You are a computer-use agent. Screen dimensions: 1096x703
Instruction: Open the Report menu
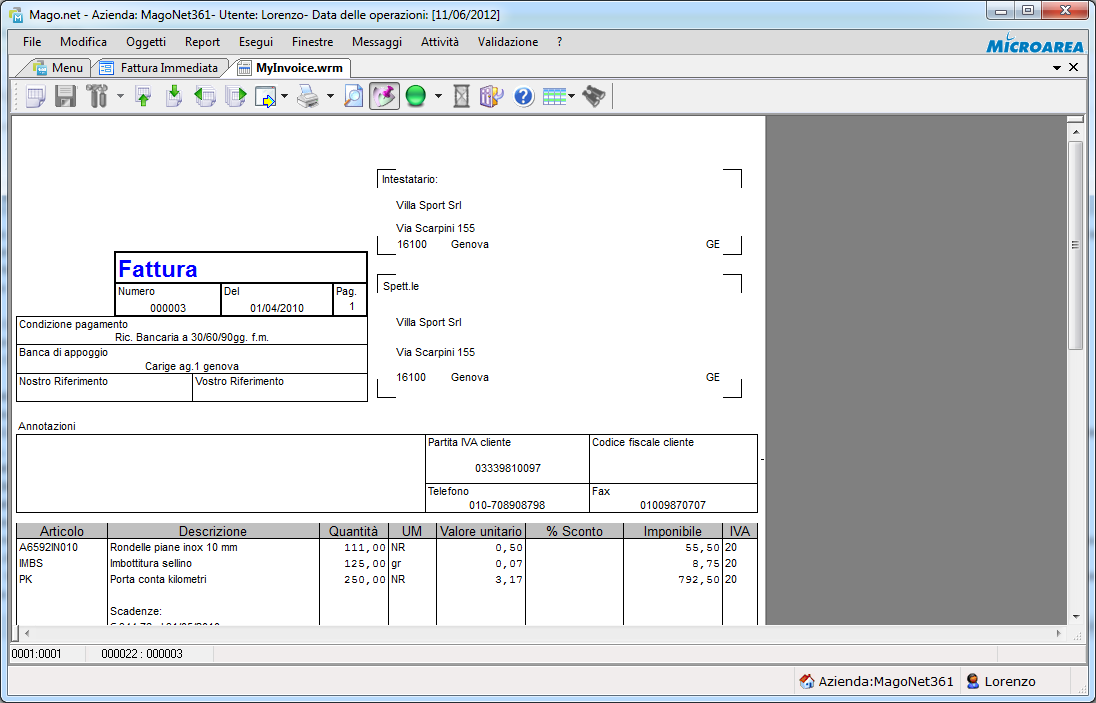(x=202, y=42)
